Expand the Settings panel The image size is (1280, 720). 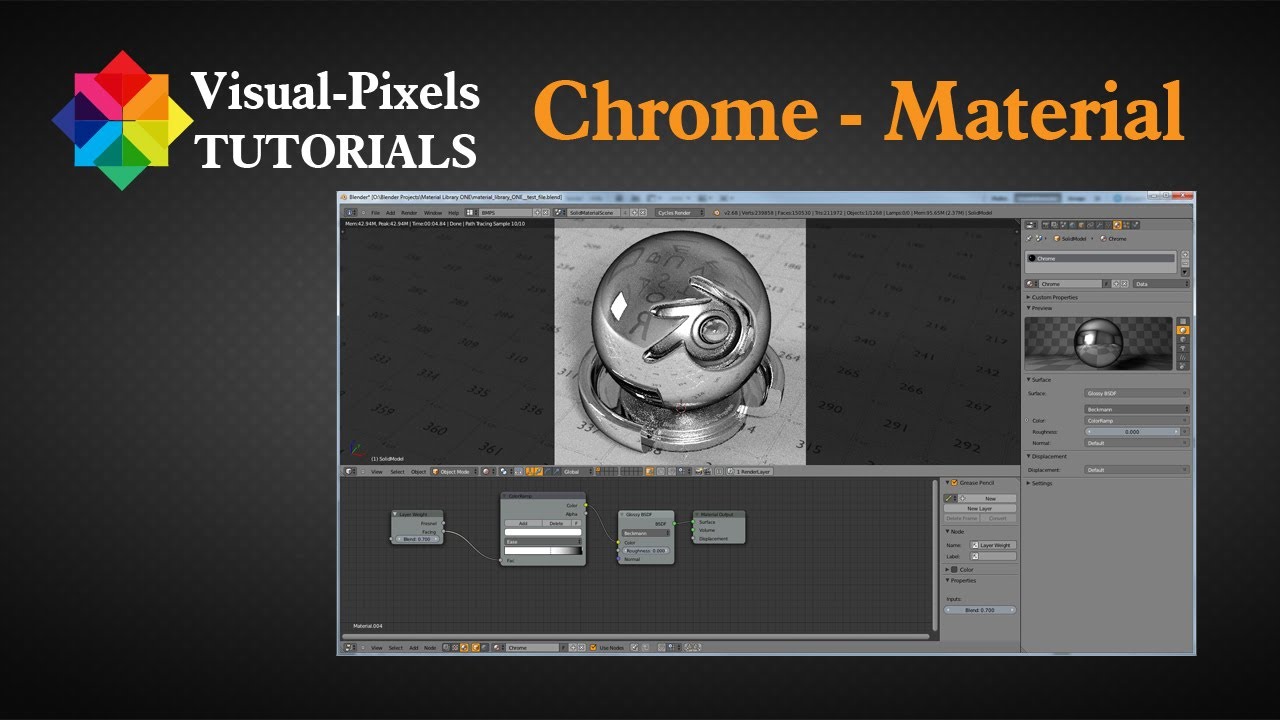pyautogui.click(x=1040, y=483)
